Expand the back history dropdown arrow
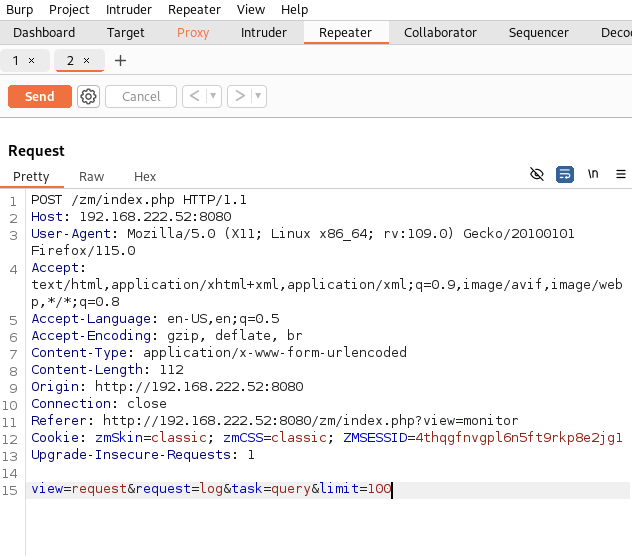This screenshot has width=632, height=556. tap(214, 96)
